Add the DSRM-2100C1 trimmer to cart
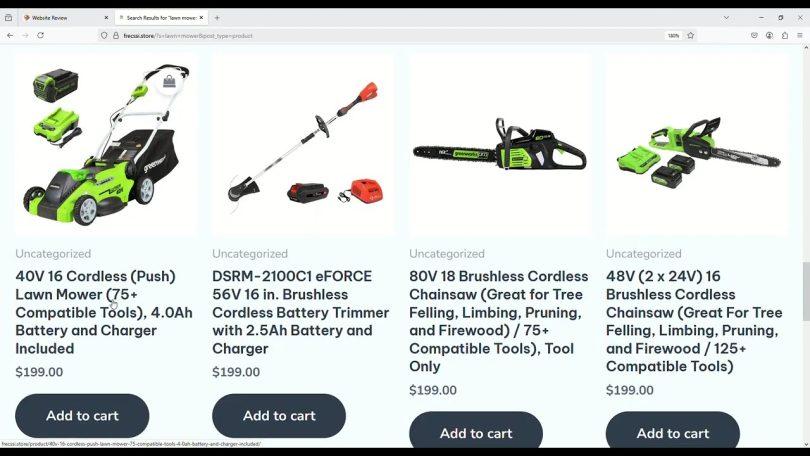Screen dimensions: 810x456 [279, 416]
